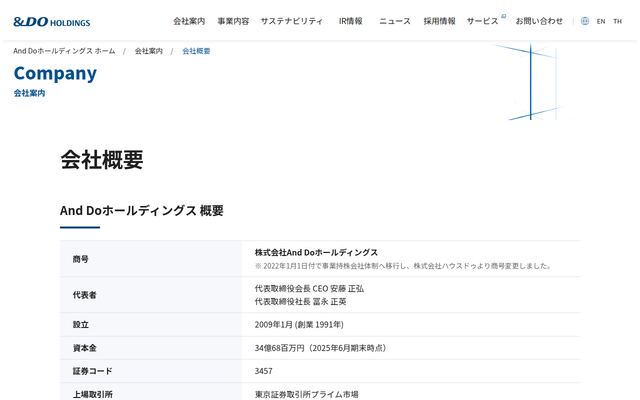640x400 pixels.
Task: Open the サービス menu item
Action: (482, 21)
